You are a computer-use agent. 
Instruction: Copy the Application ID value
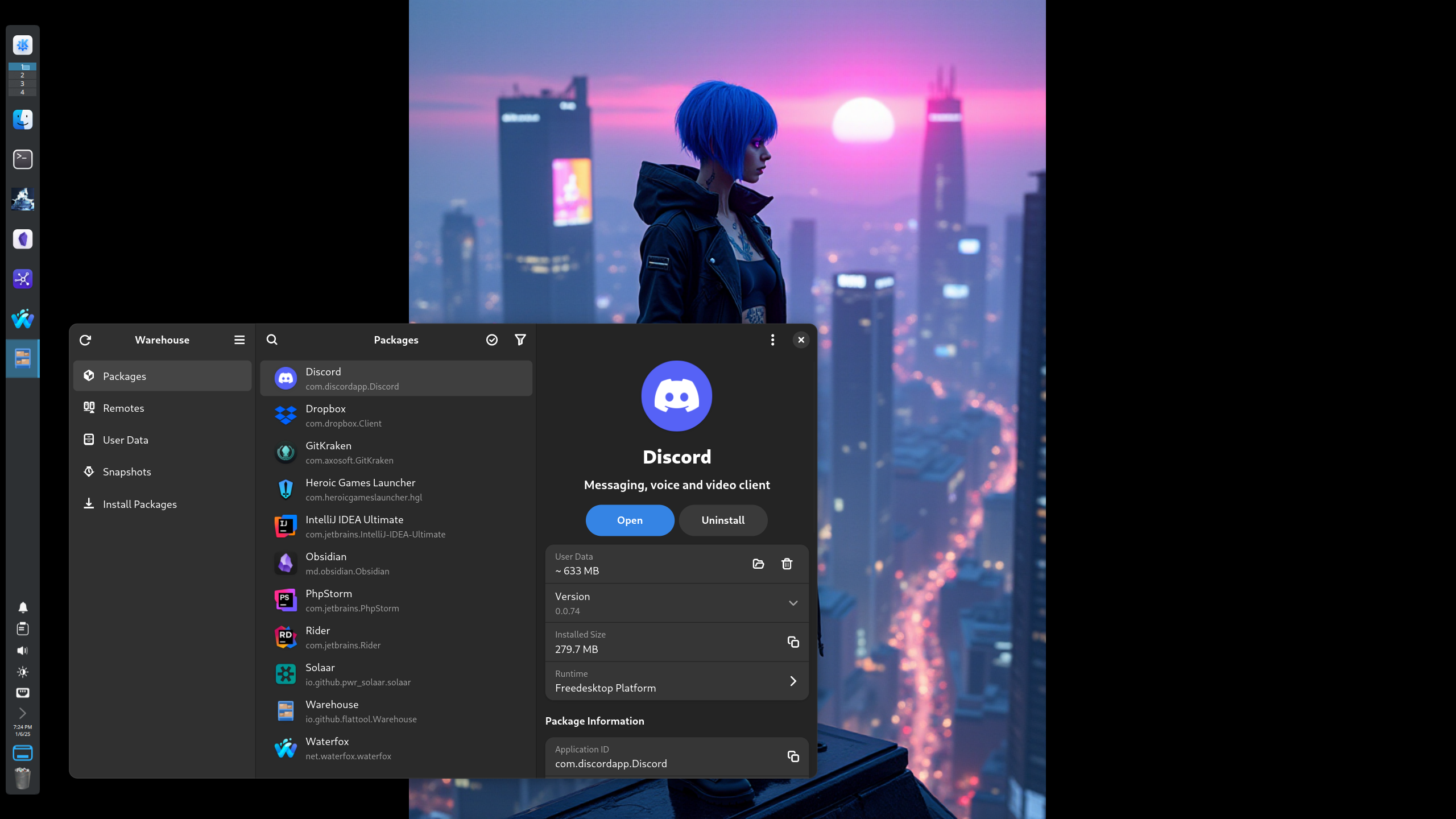(x=793, y=756)
